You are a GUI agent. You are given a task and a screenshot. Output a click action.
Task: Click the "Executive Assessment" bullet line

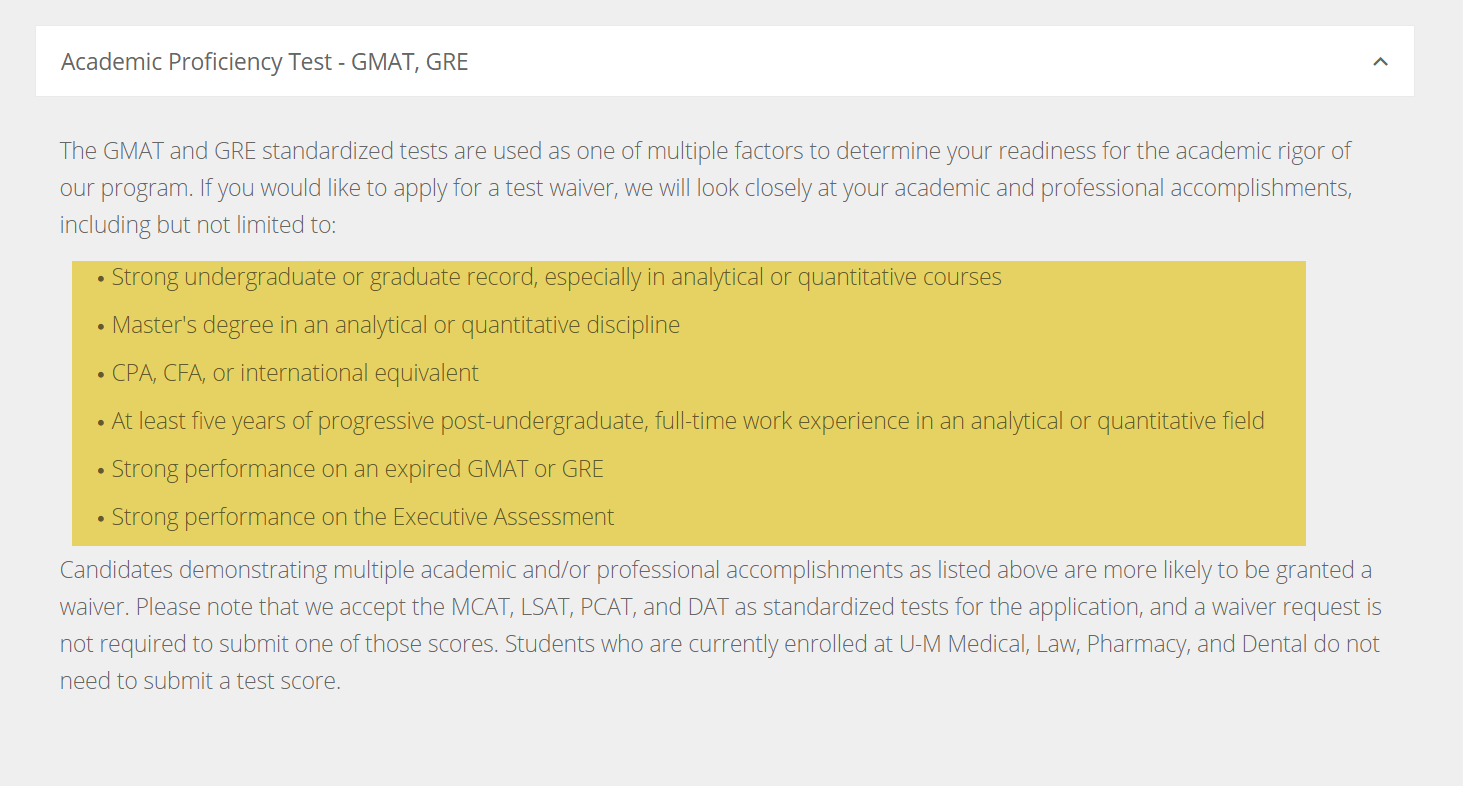coord(362,517)
